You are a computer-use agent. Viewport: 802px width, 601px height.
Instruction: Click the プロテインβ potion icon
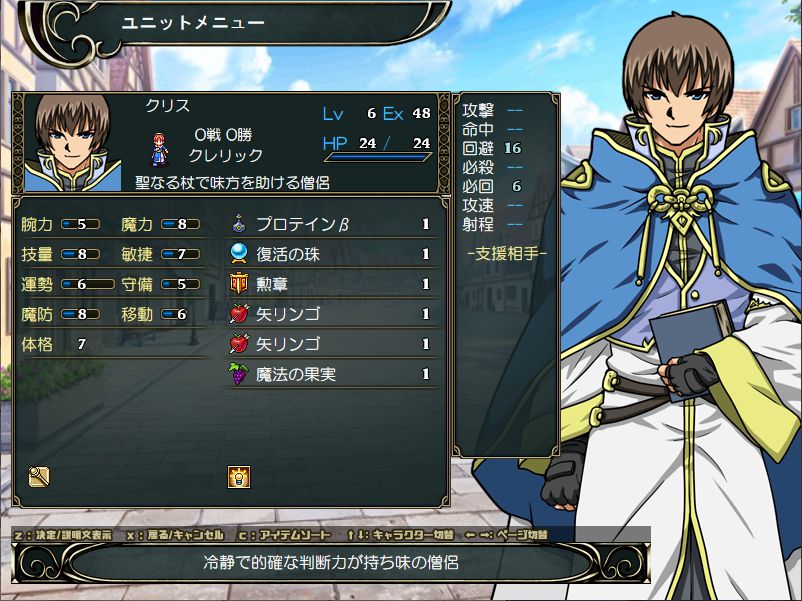point(239,224)
